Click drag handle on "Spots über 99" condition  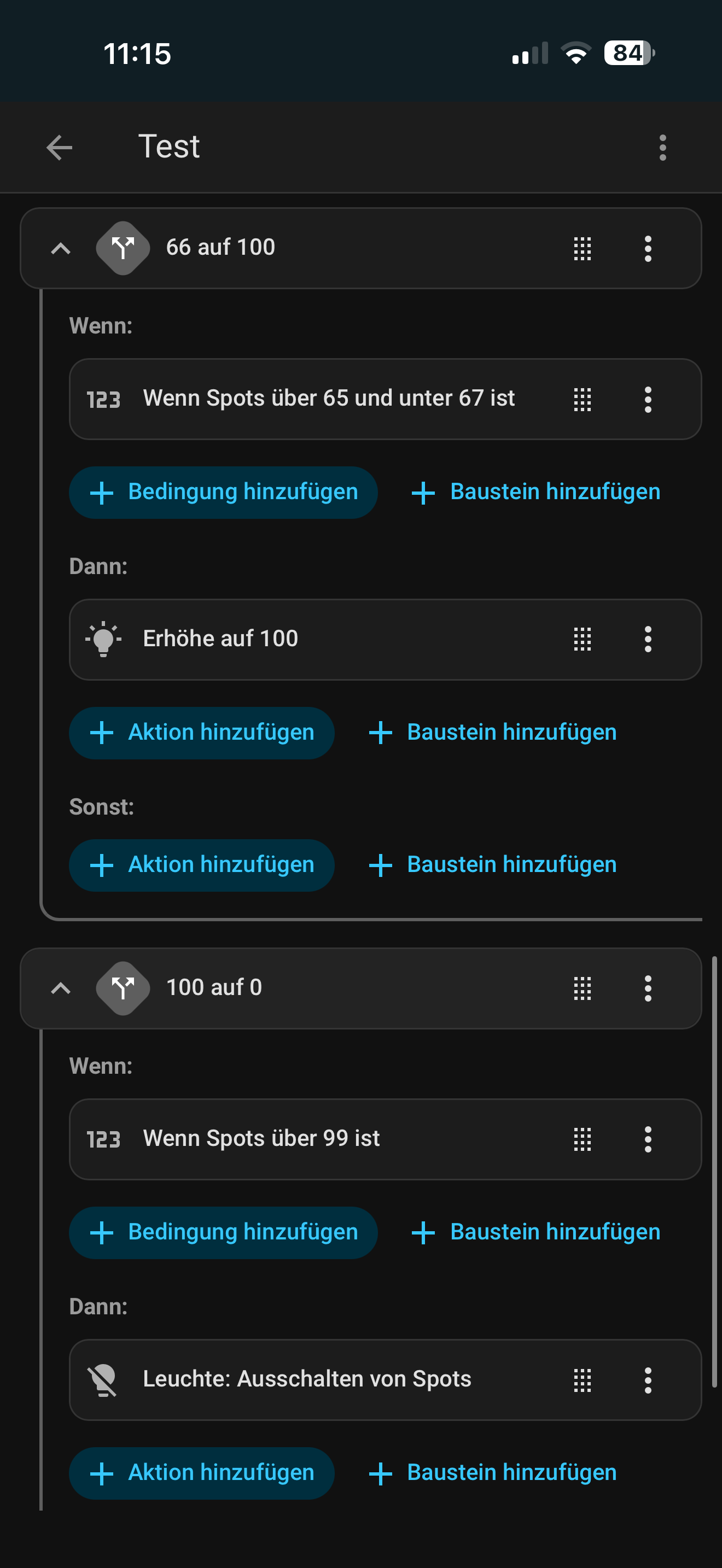tap(582, 1139)
